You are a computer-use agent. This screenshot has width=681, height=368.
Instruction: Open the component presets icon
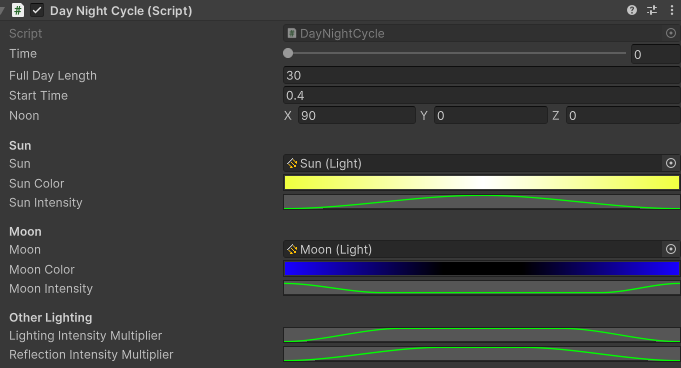click(652, 10)
